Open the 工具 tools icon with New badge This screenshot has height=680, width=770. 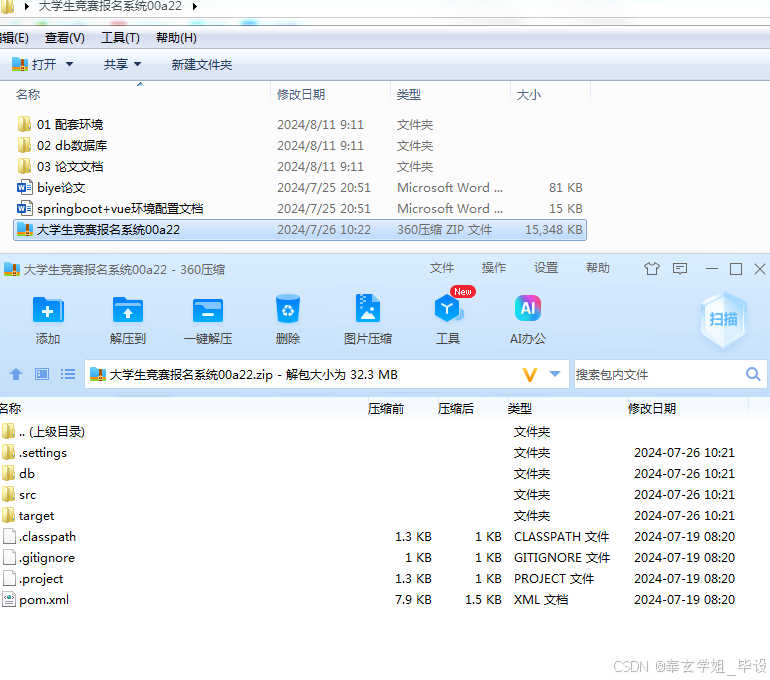[448, 308]
